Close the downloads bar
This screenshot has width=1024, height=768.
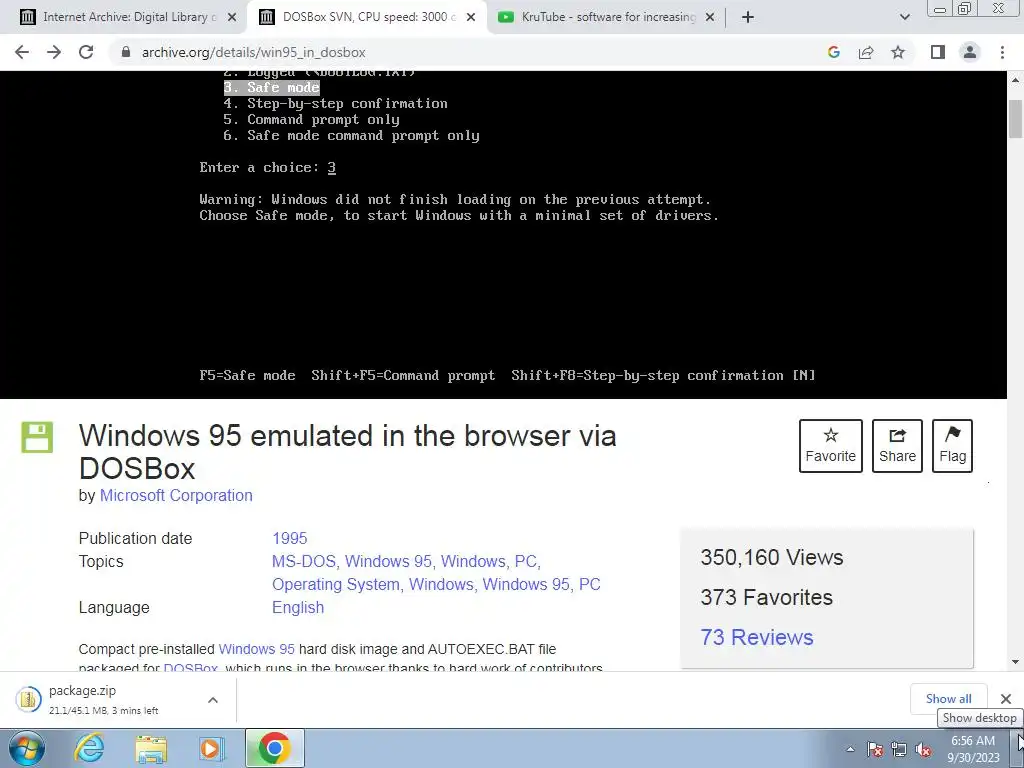pos(1006,699)
